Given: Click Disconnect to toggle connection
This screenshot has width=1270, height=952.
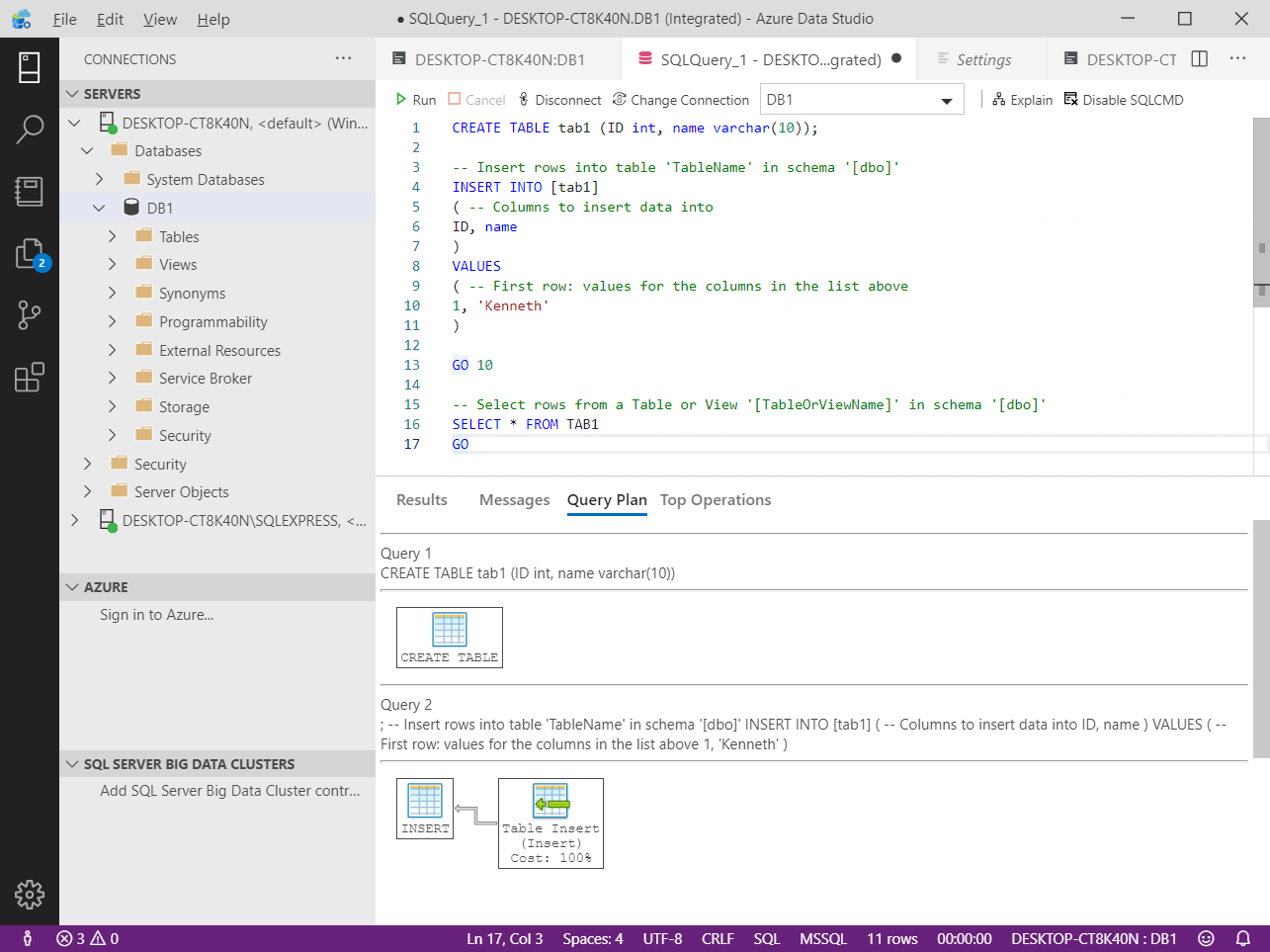Looking at the screenshot, I should tap(559, 100).
